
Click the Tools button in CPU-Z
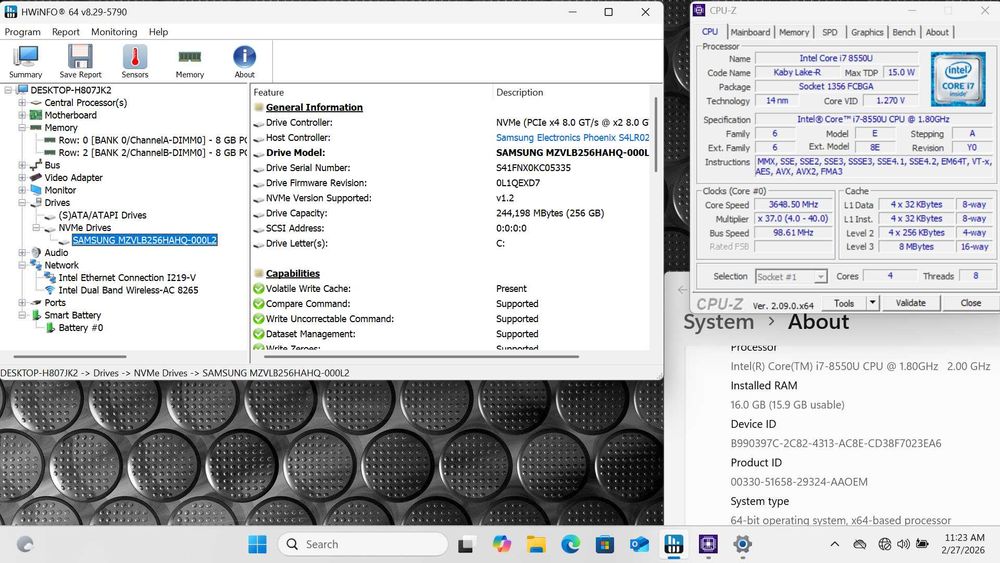[x=844, y=303]
